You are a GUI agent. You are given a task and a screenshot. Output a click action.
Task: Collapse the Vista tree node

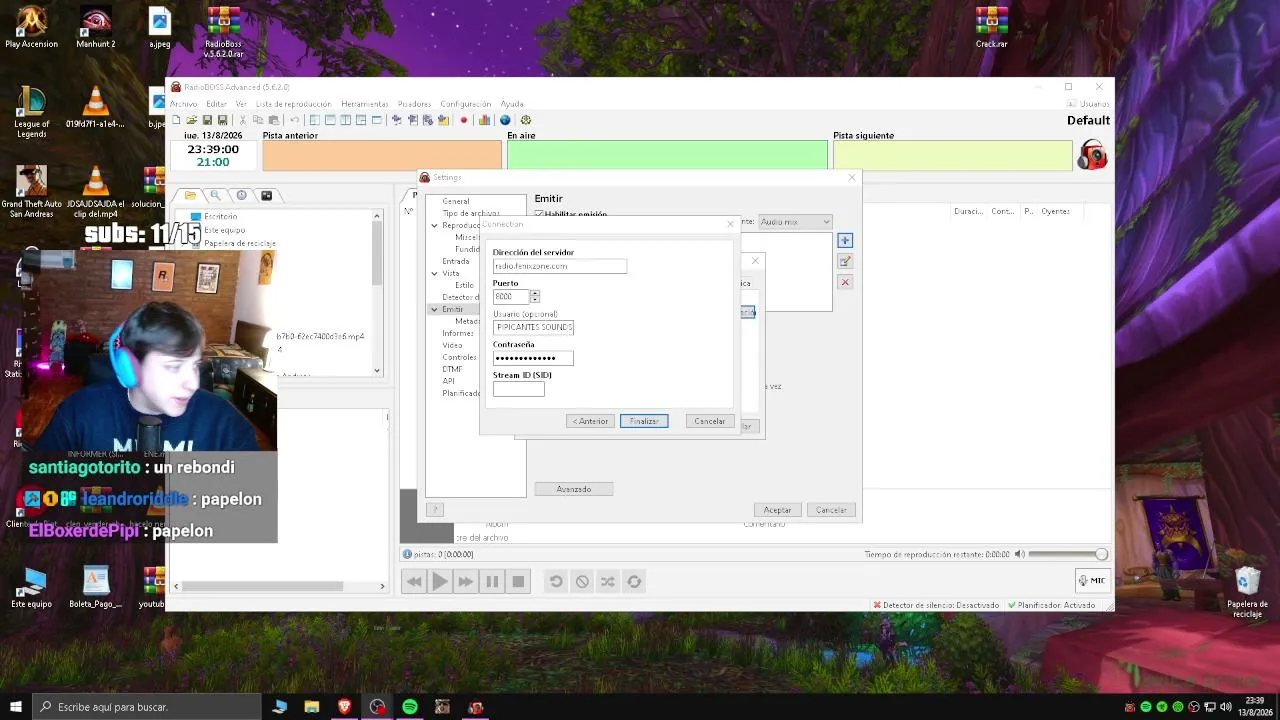click(435, 273)
